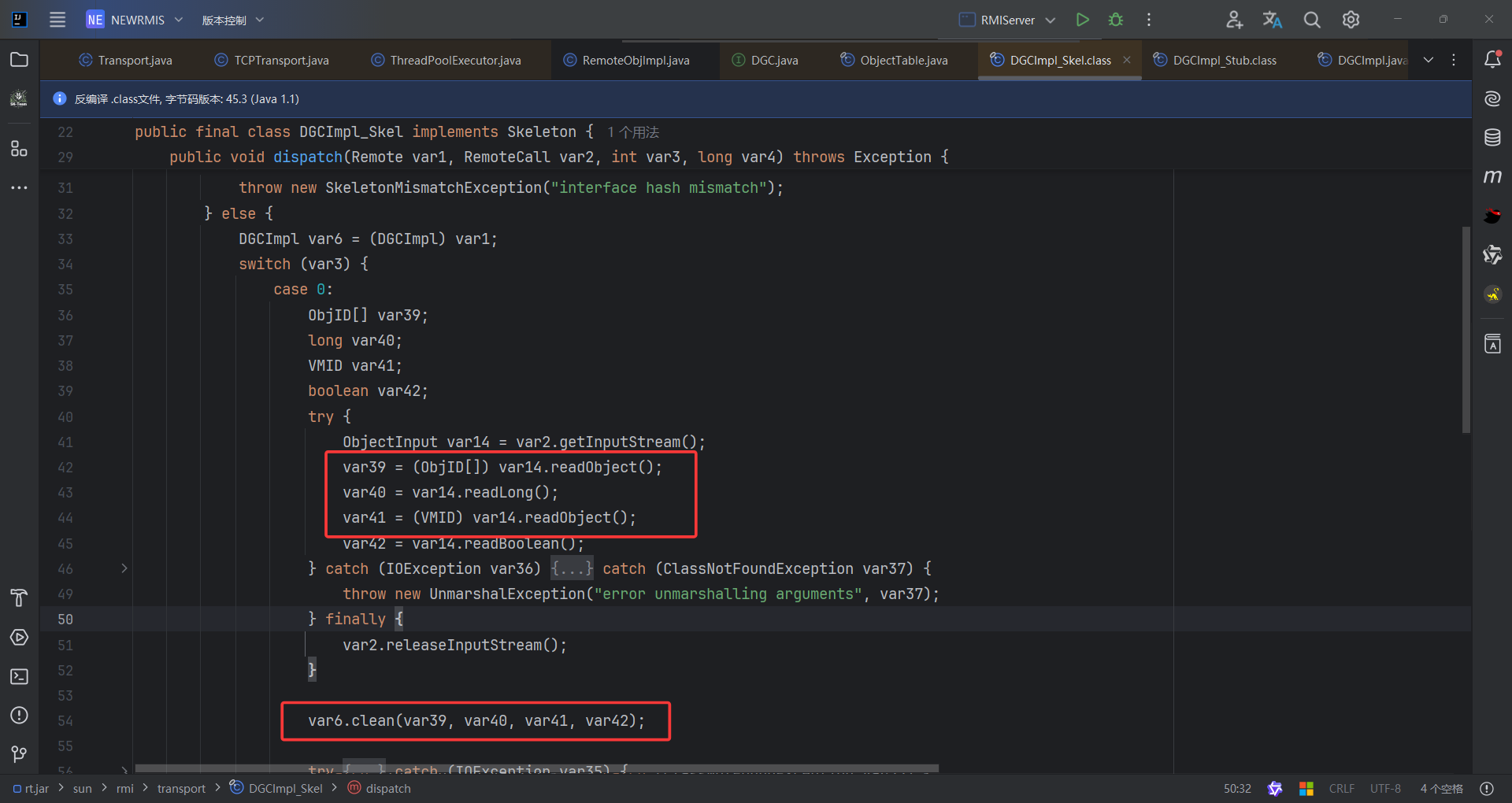Viewport: 1512px width, 803px height.
Task: Switch to the Transport.java tab
Action: 126,60
